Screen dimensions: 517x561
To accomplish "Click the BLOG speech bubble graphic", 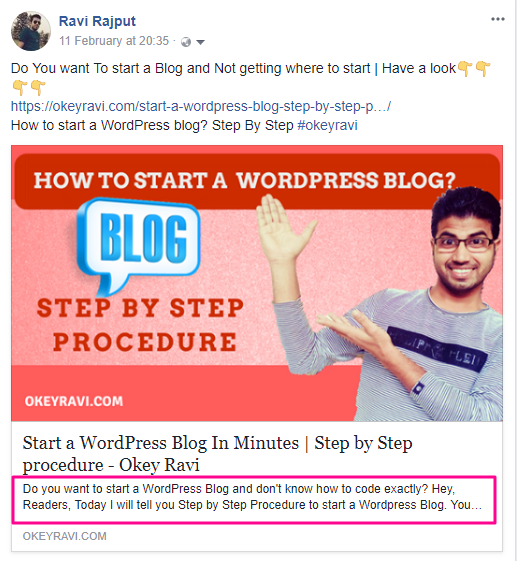I will [138, 245].
